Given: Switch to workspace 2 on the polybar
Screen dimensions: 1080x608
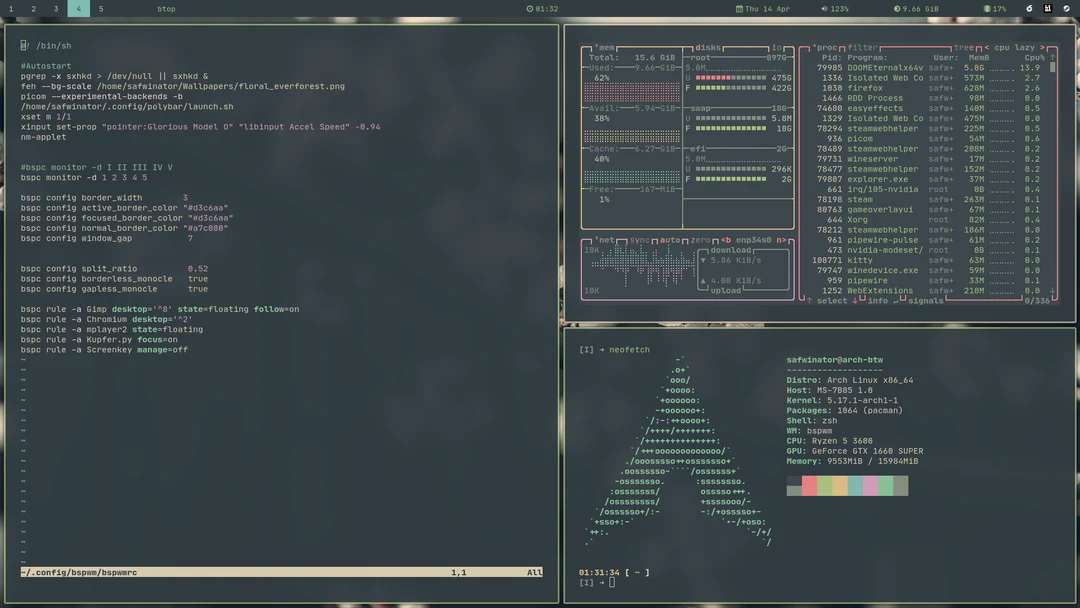Looking at the screenshot, I should [x=33, y=8].
